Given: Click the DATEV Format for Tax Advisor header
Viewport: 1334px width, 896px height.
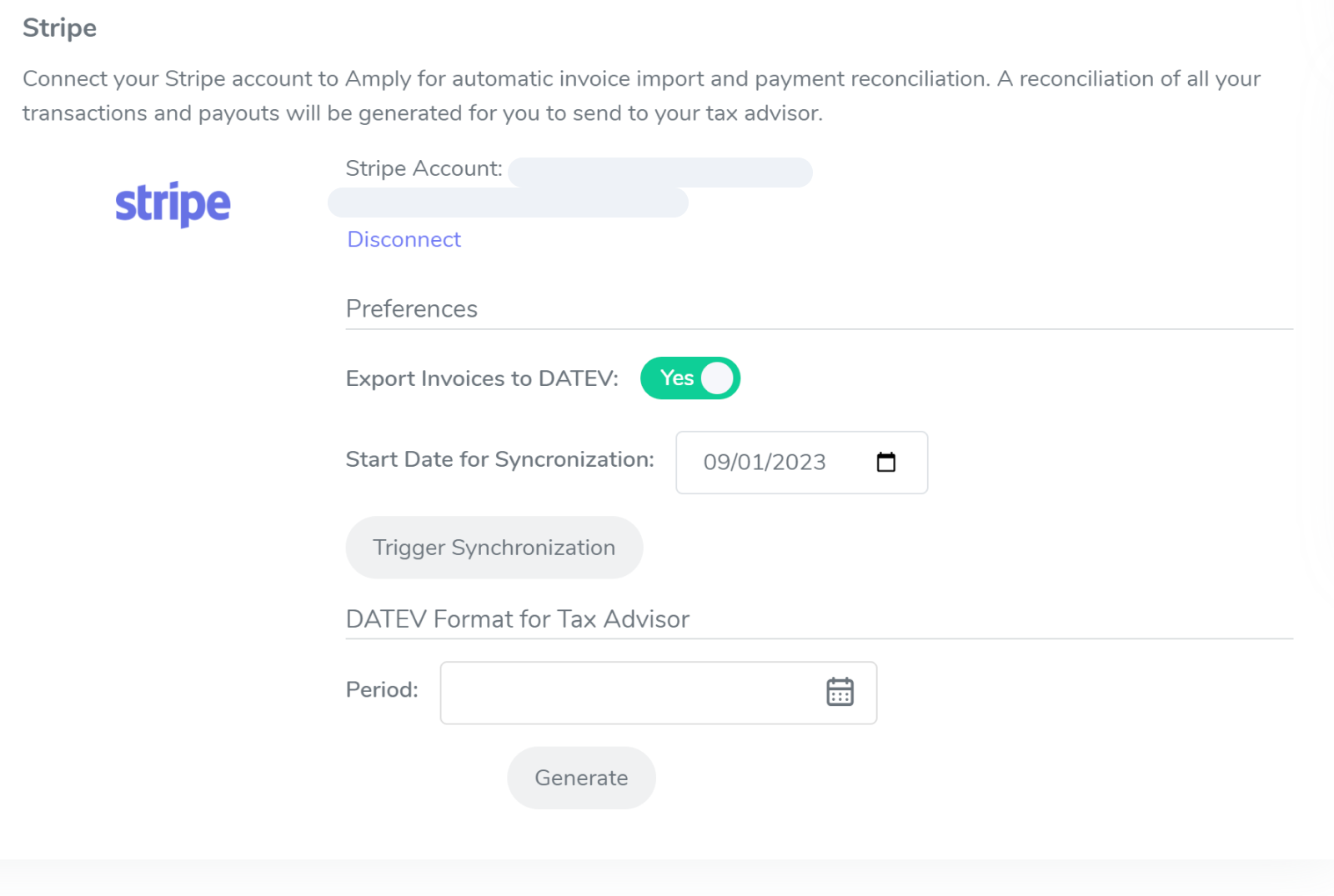Looking at the screenshot, I should click(517, 618).
